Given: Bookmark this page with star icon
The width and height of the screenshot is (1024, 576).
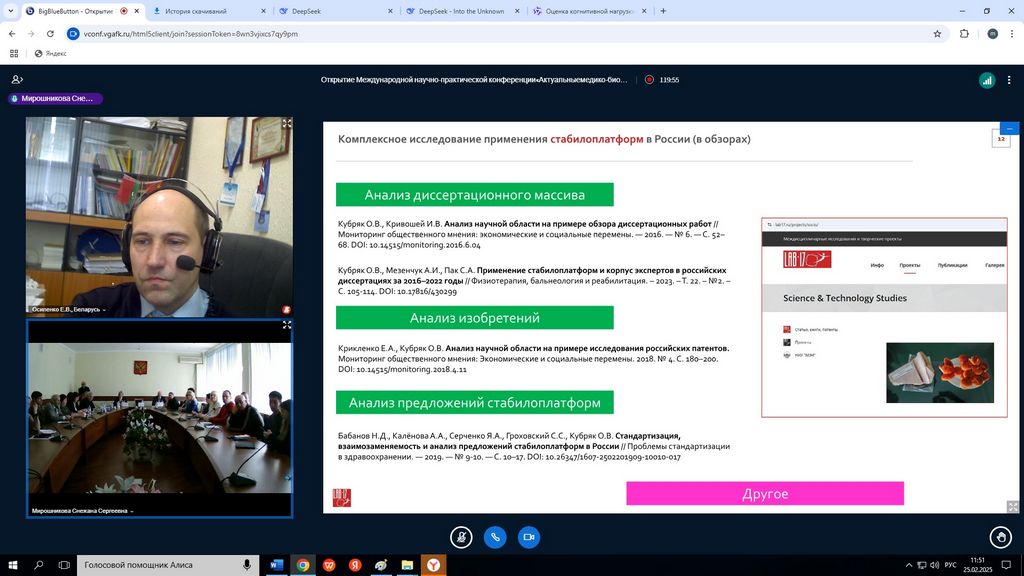Looking at the screenshot, I should pyautogui.click(x=937, y=33).
